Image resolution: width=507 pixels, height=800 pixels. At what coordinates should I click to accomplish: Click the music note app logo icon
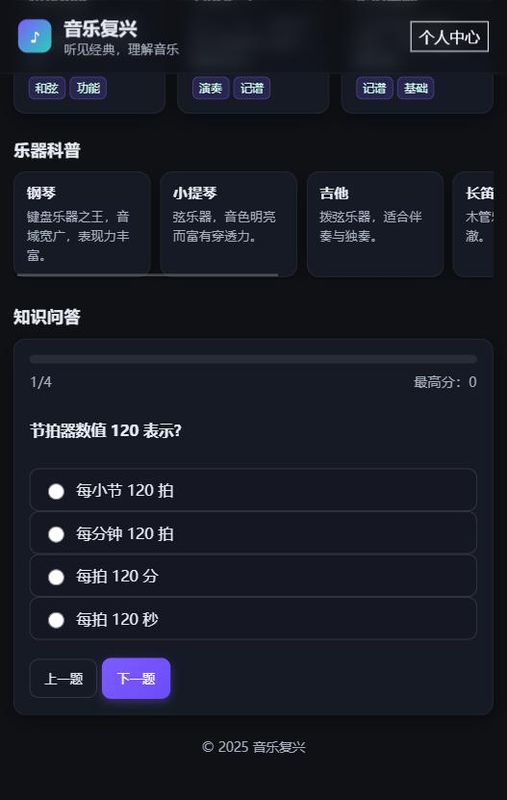pyautogui.click(x=35, y=36)
